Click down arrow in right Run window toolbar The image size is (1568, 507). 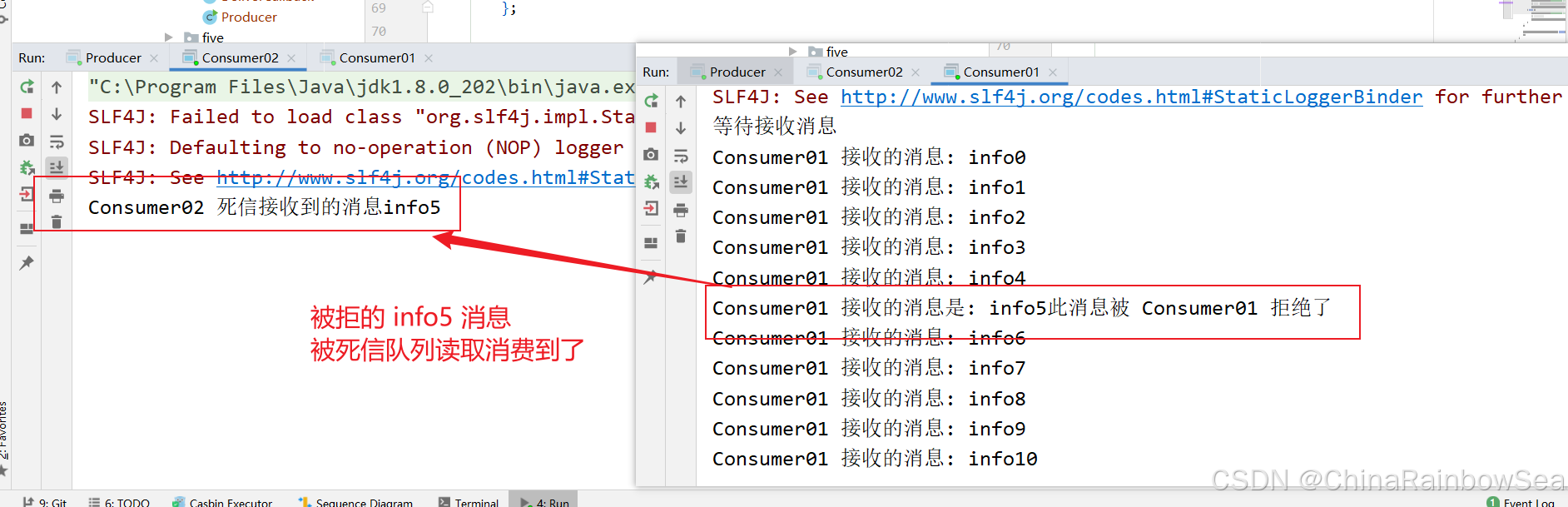[681, 127]
